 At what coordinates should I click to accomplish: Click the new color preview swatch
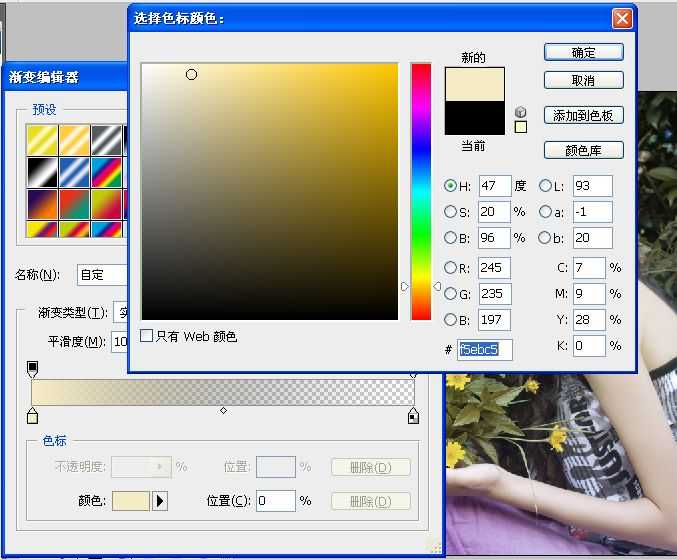coord(475,84)
